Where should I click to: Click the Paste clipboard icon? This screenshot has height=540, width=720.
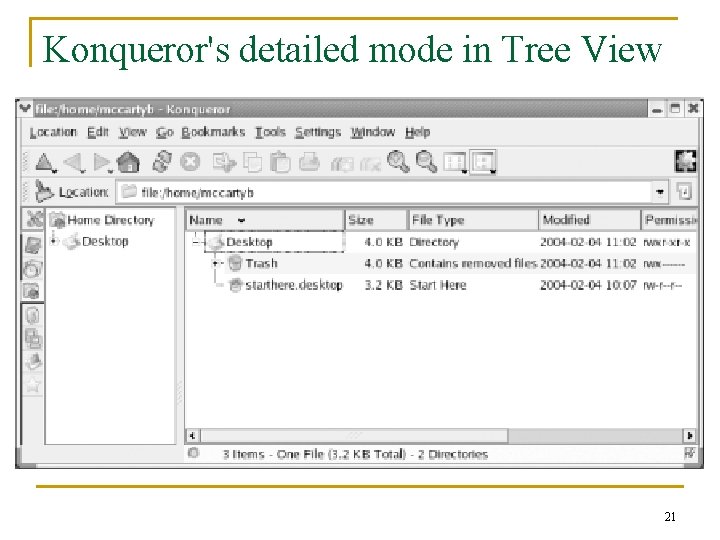click(280, 162)
